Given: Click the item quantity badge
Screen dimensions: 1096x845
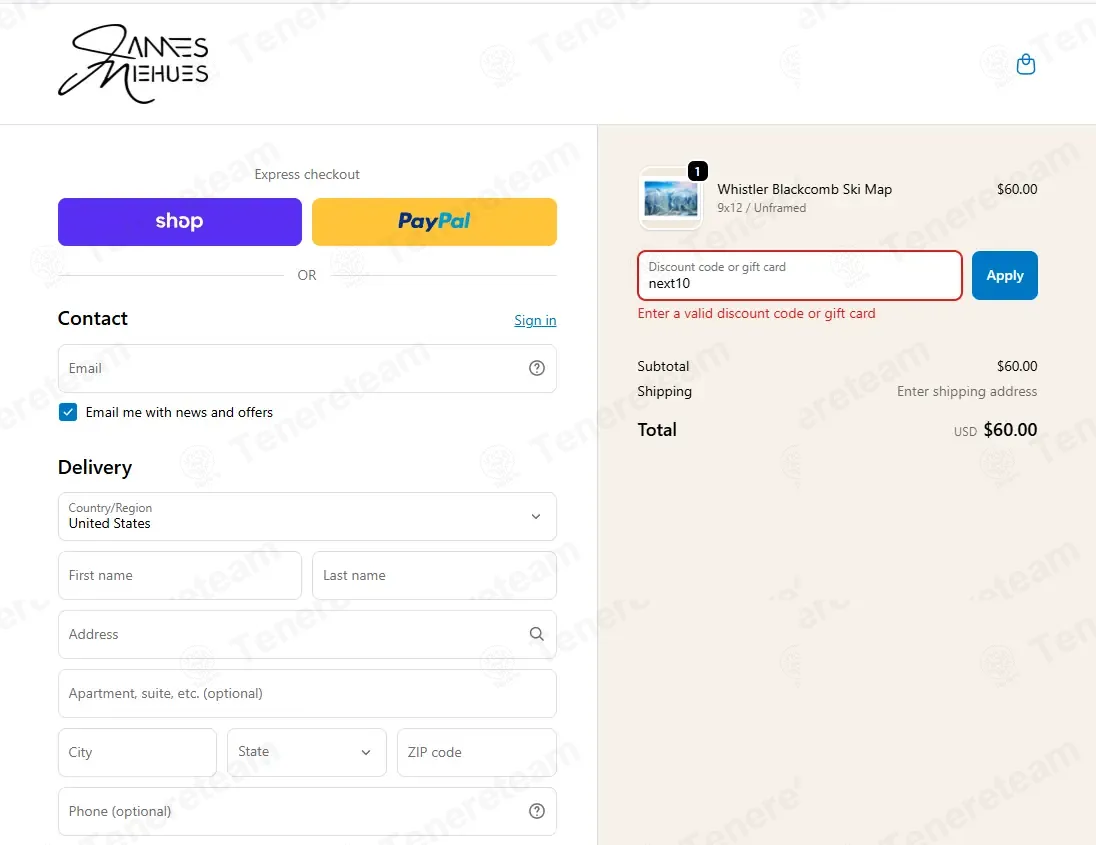Looking at the screenshot, I should click(698, 171).
